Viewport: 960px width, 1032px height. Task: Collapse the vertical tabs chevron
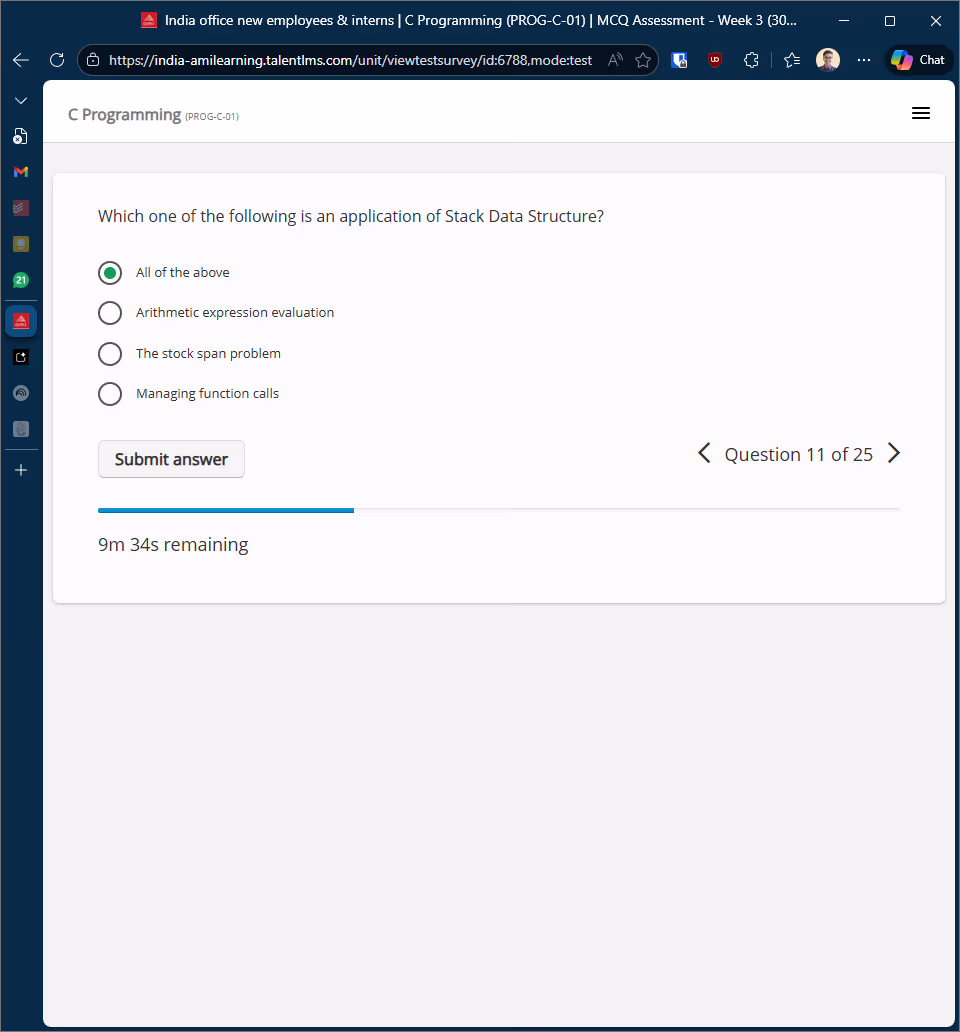tap(21, 101)
